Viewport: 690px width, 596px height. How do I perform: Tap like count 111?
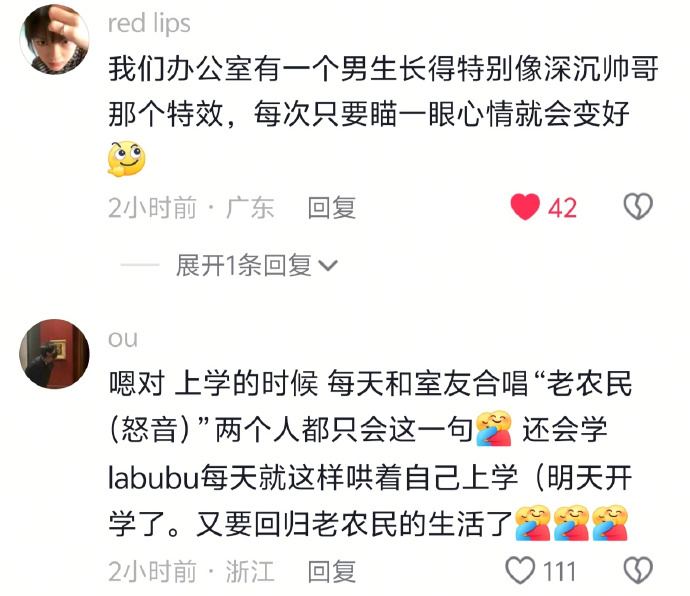[559, 572]
